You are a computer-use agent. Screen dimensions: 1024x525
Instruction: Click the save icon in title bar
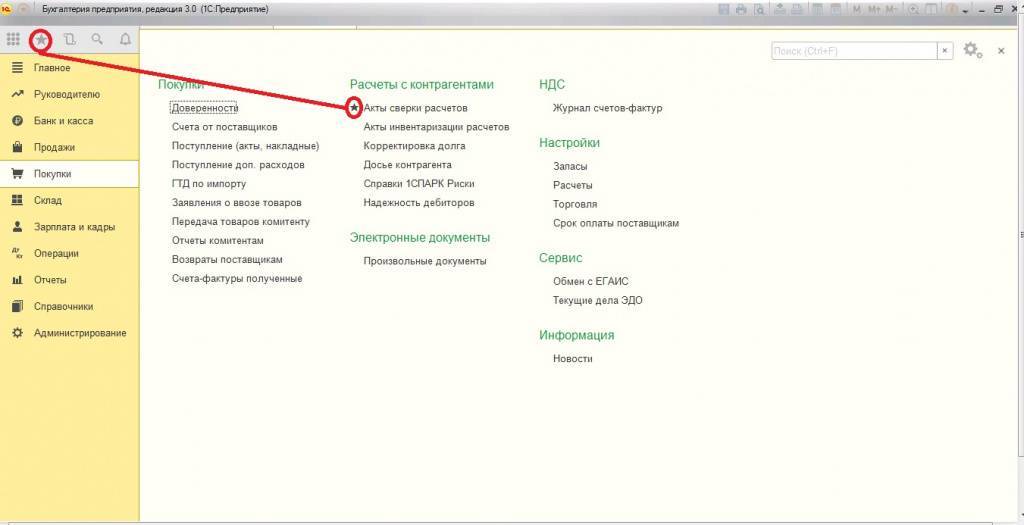coord(725,9)
